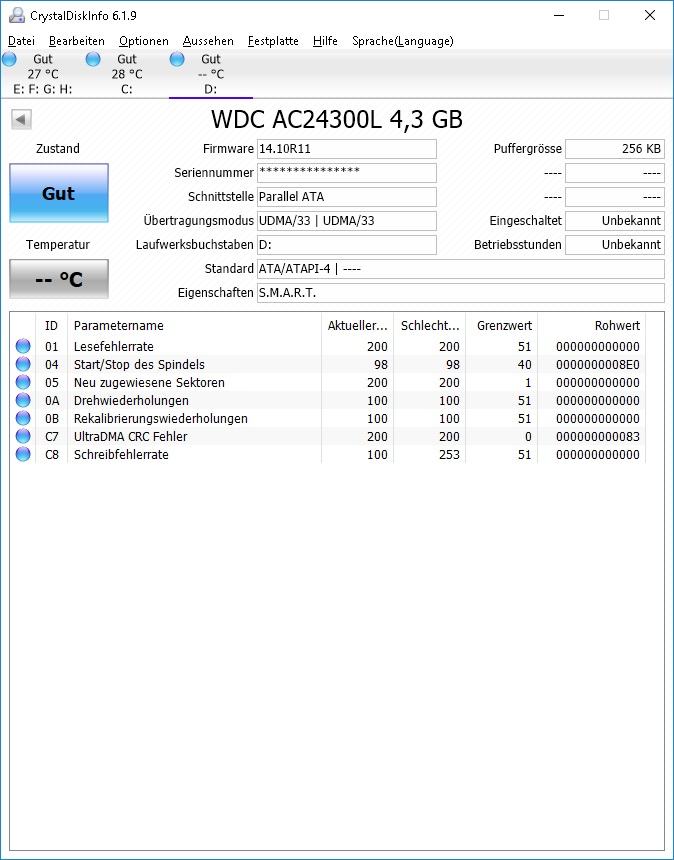674x860 pixels.
Task: Minimize the CrystalDiskInfo window
Action: coord(559,15)
